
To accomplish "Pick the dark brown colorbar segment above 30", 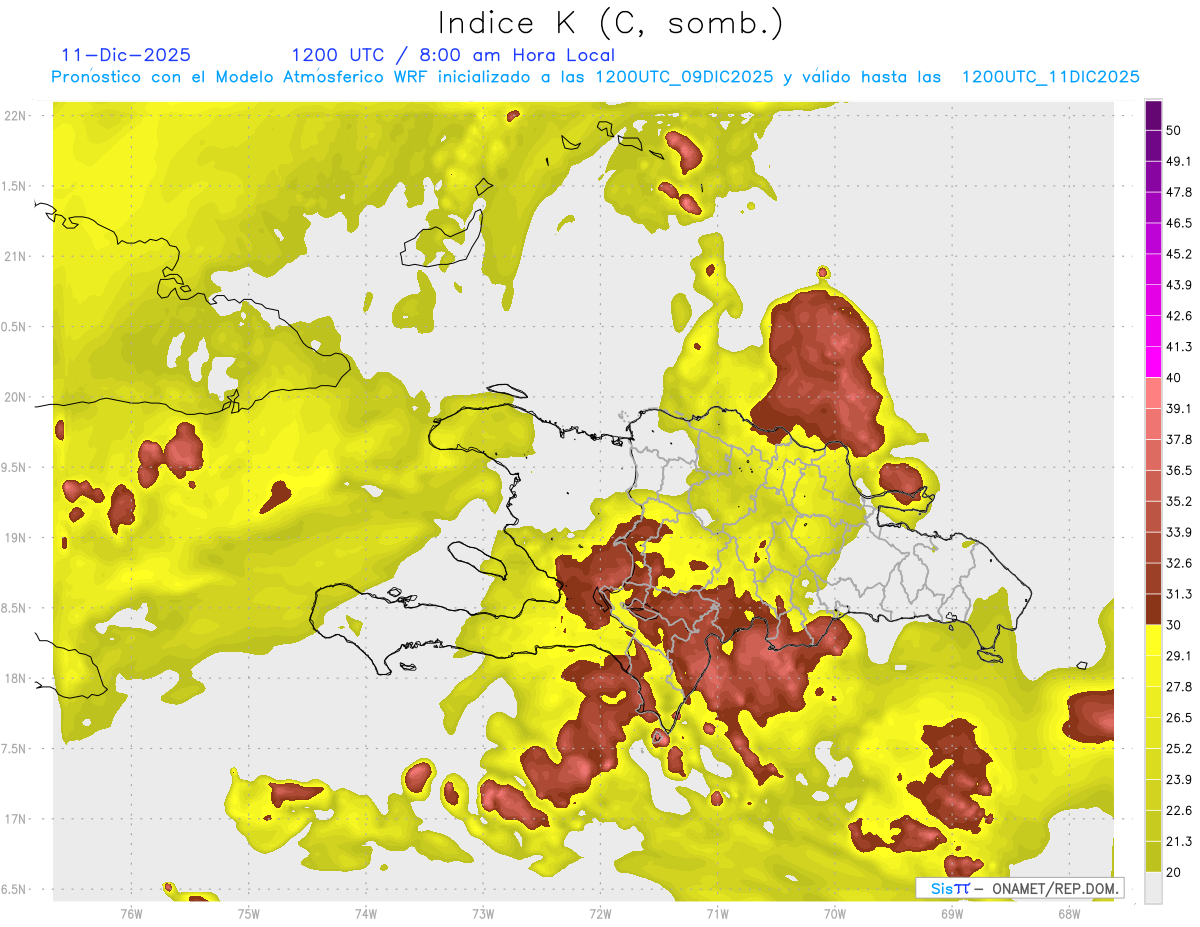I will (x=1153, y=609).
